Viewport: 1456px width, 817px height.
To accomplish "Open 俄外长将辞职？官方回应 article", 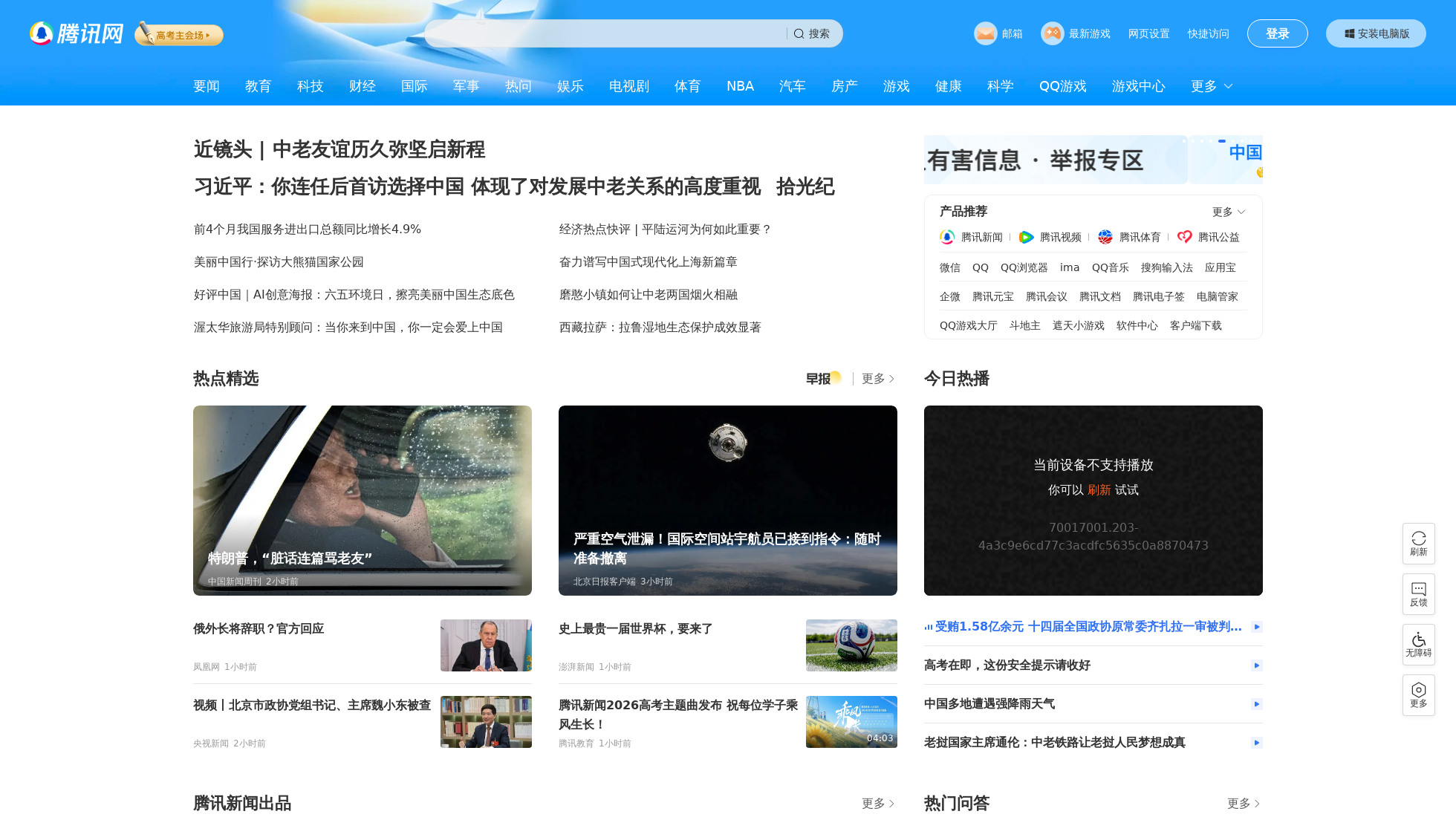I will coord(259,629).
